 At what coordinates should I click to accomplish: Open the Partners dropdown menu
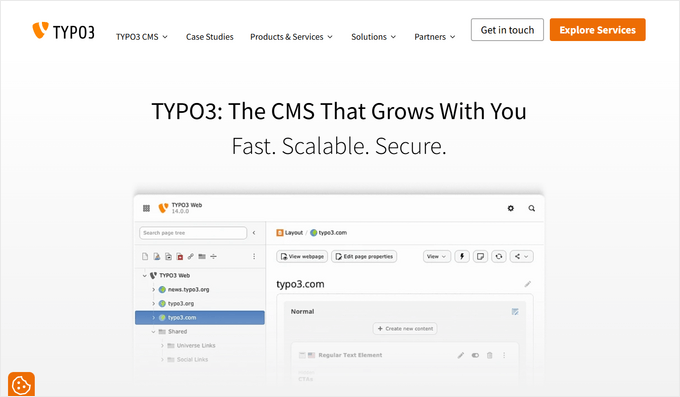tap(435, 37)
